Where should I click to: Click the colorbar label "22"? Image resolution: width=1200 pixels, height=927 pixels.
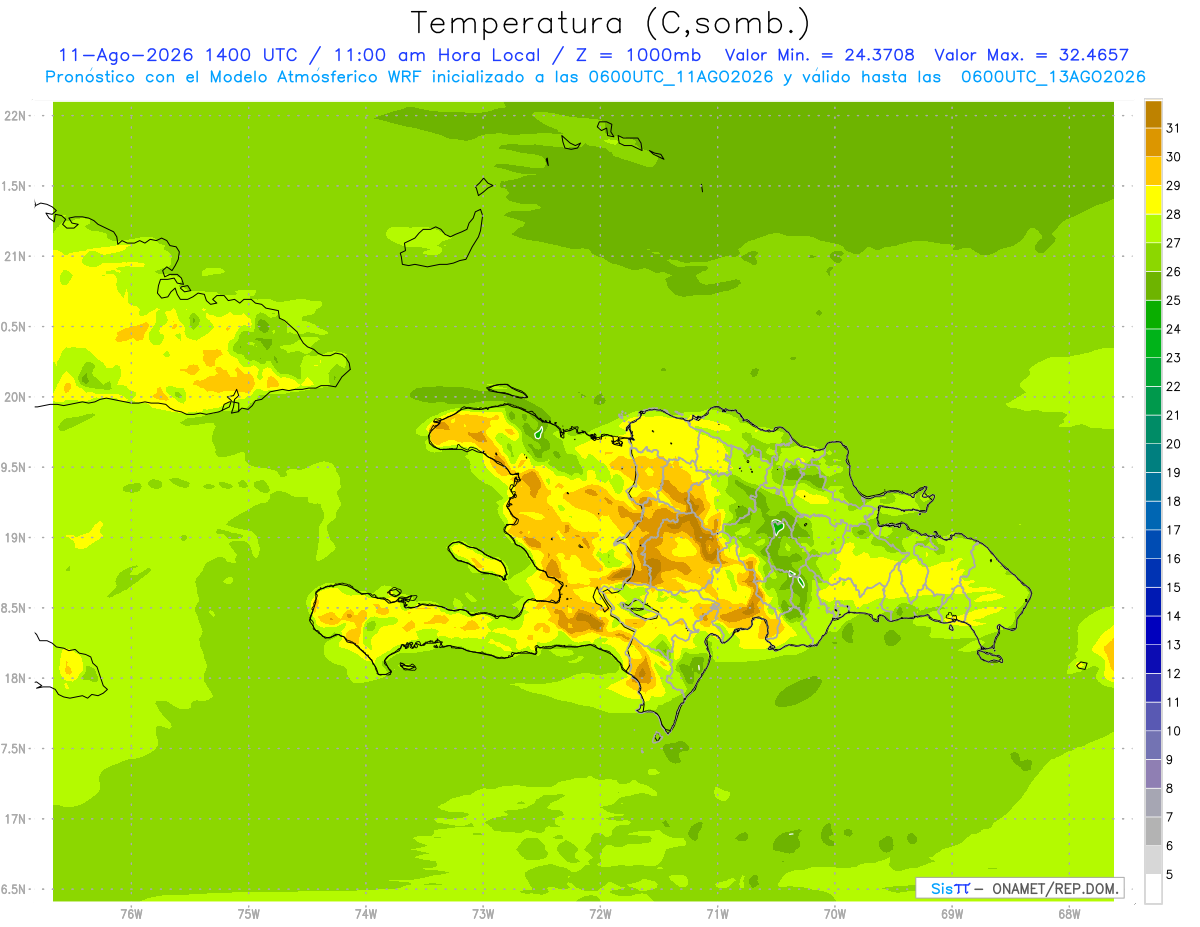[1174, 387]
